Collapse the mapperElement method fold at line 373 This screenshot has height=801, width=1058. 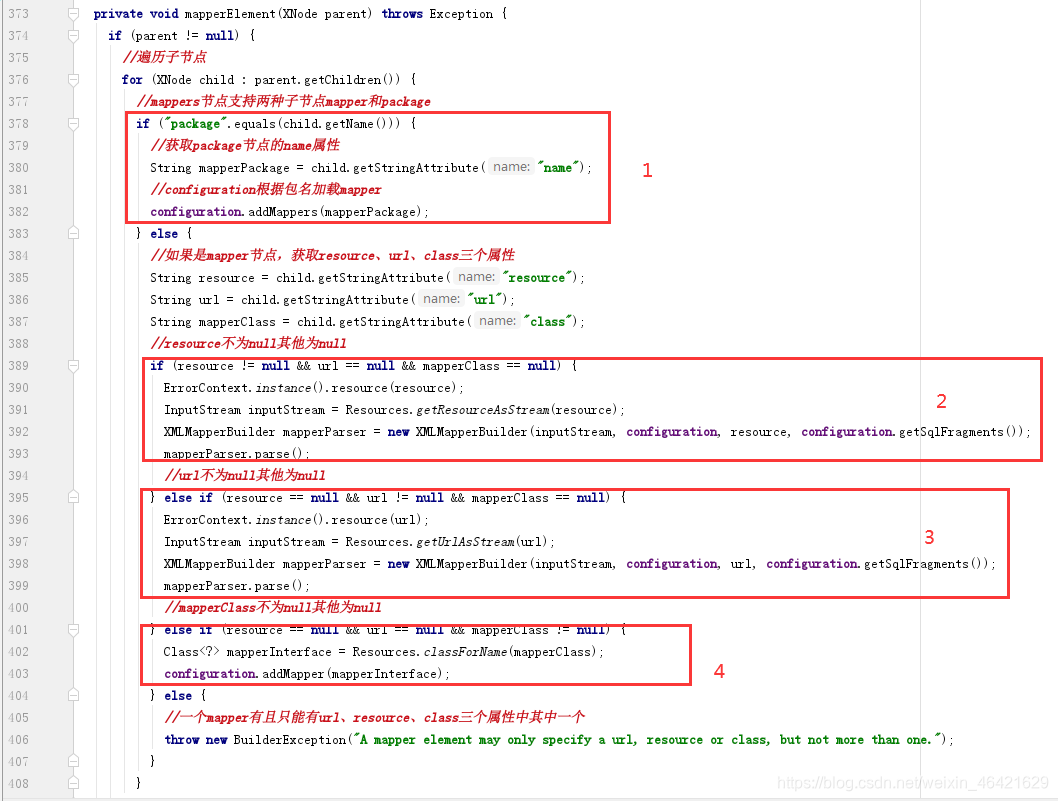point(74,13)
